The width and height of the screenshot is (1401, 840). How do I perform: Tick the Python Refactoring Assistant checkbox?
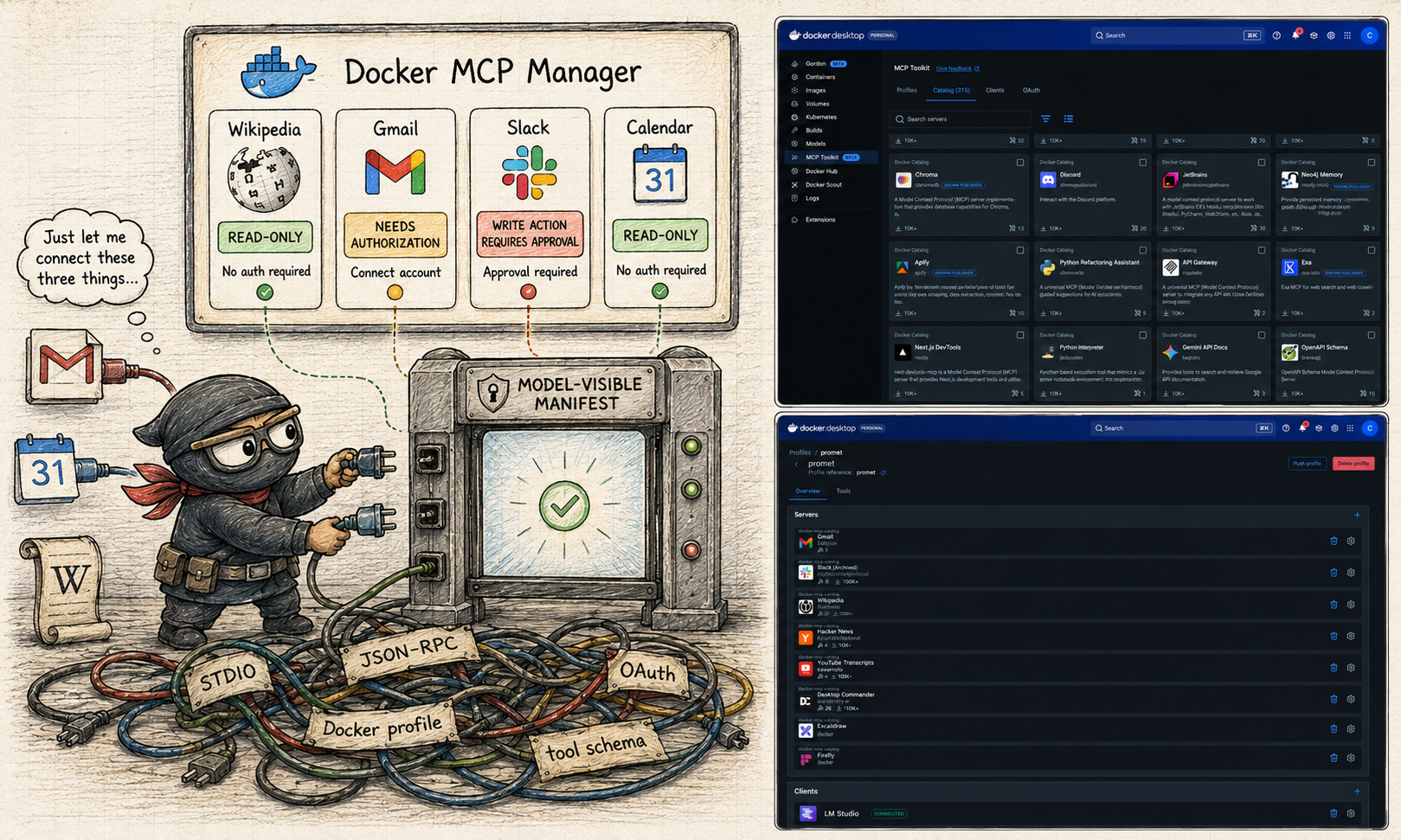[x=1142, y=250]
